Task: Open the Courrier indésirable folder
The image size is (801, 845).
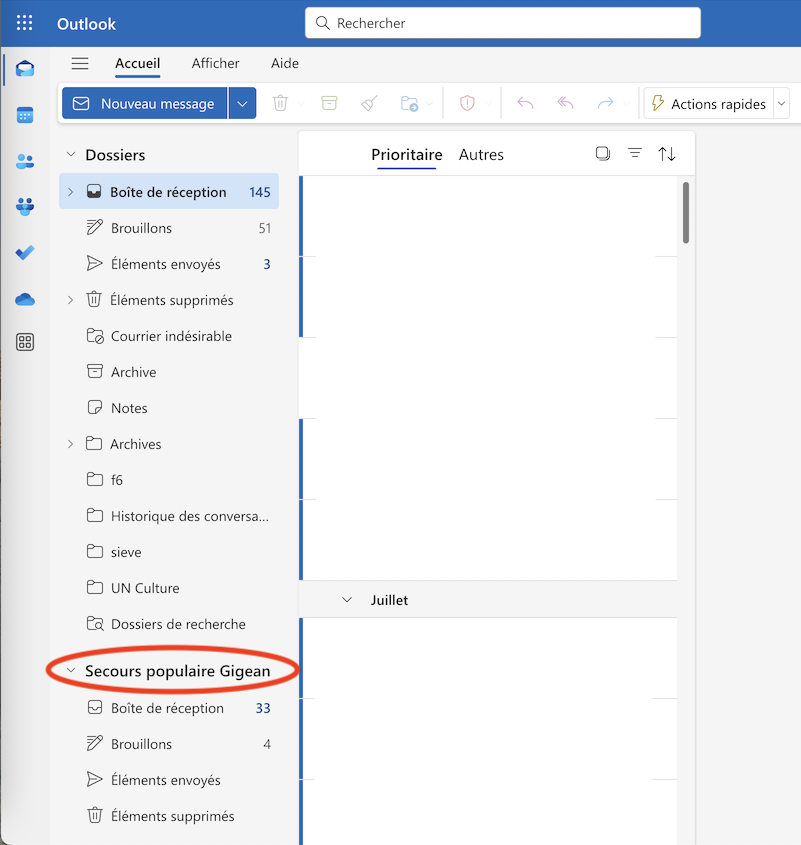Action: [x=171, y=336]
